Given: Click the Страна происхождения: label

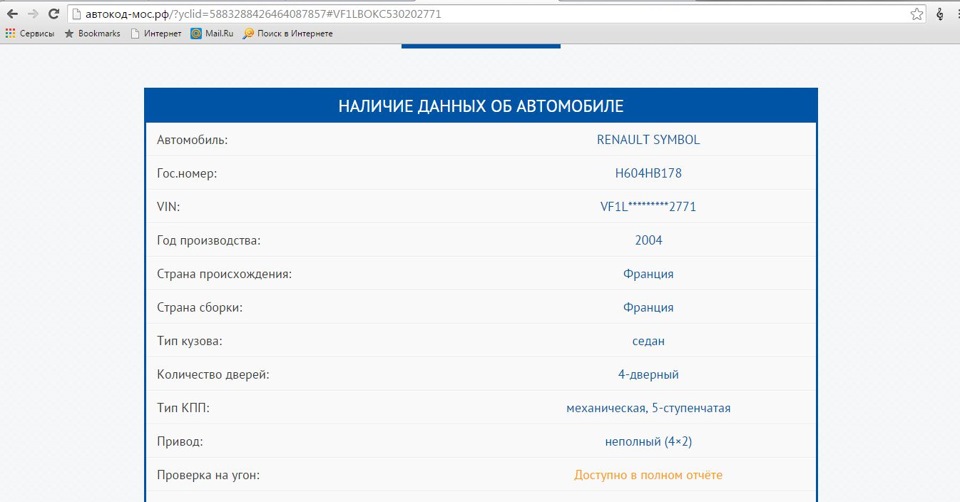Looking at the screenshot, I should click(x=224, y=274).
